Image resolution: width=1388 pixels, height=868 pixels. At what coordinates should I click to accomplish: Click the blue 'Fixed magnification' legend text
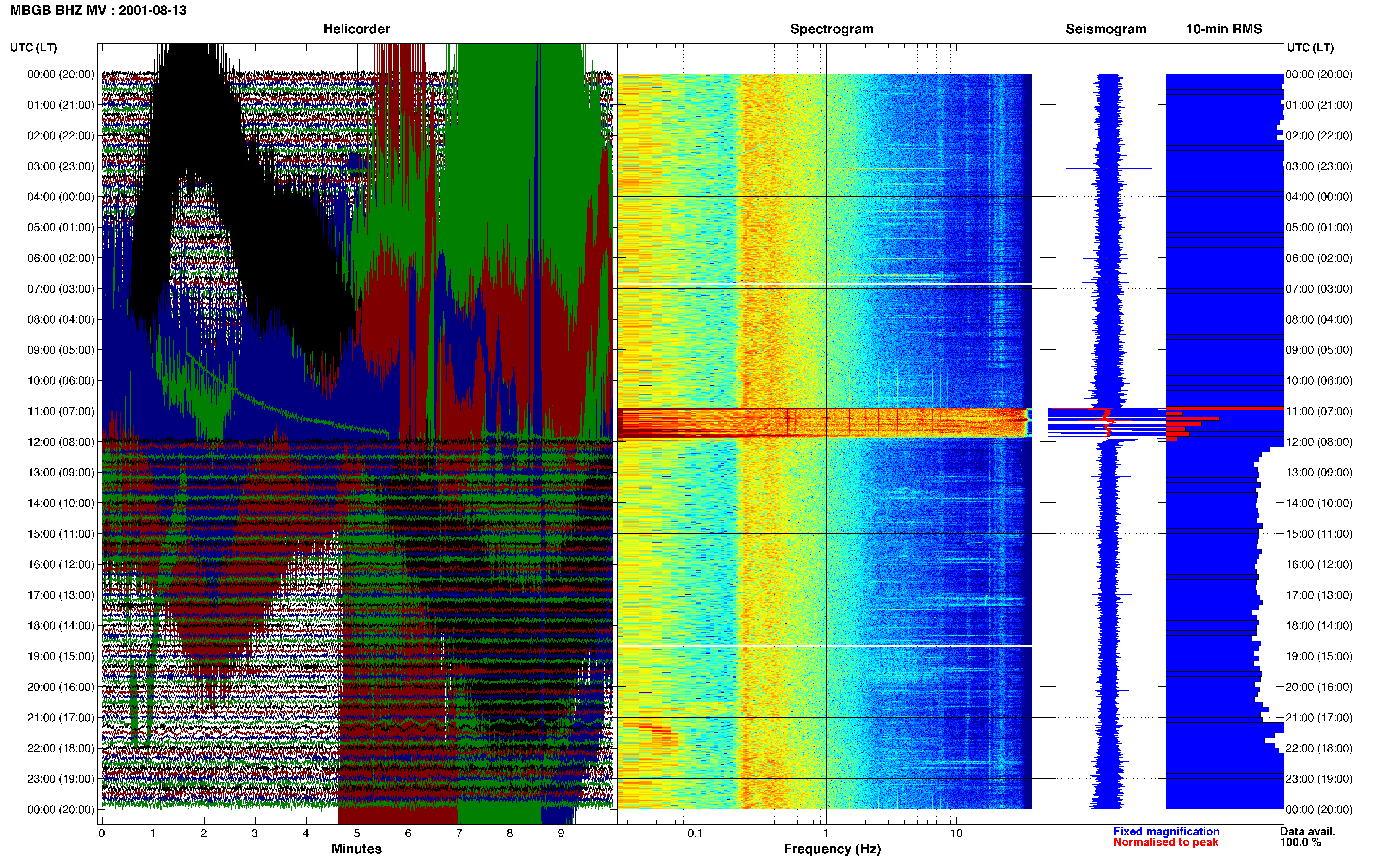click(x=1166, y=831)
